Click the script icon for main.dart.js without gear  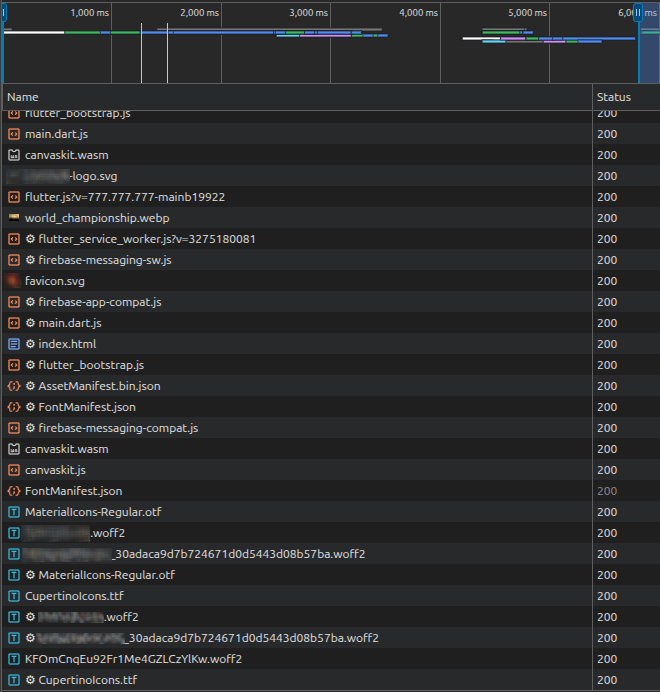point(14,134)
